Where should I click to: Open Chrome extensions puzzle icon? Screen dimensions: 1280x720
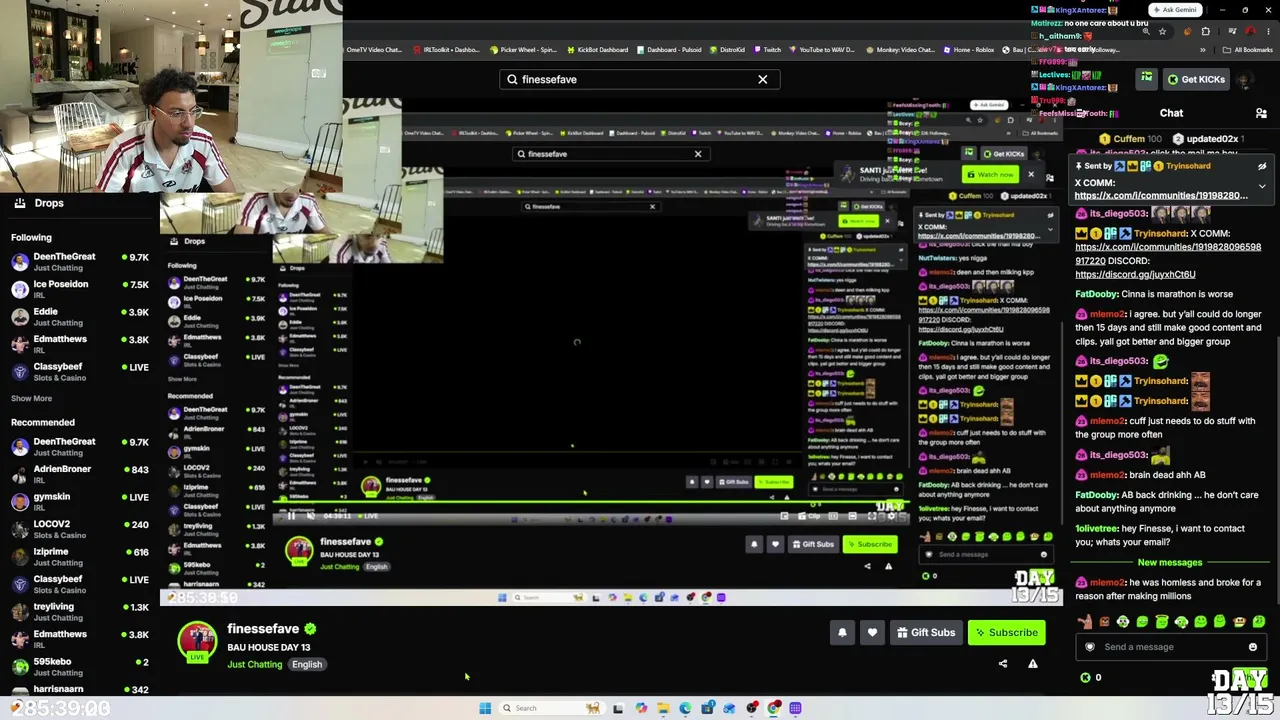[1205, 31]
